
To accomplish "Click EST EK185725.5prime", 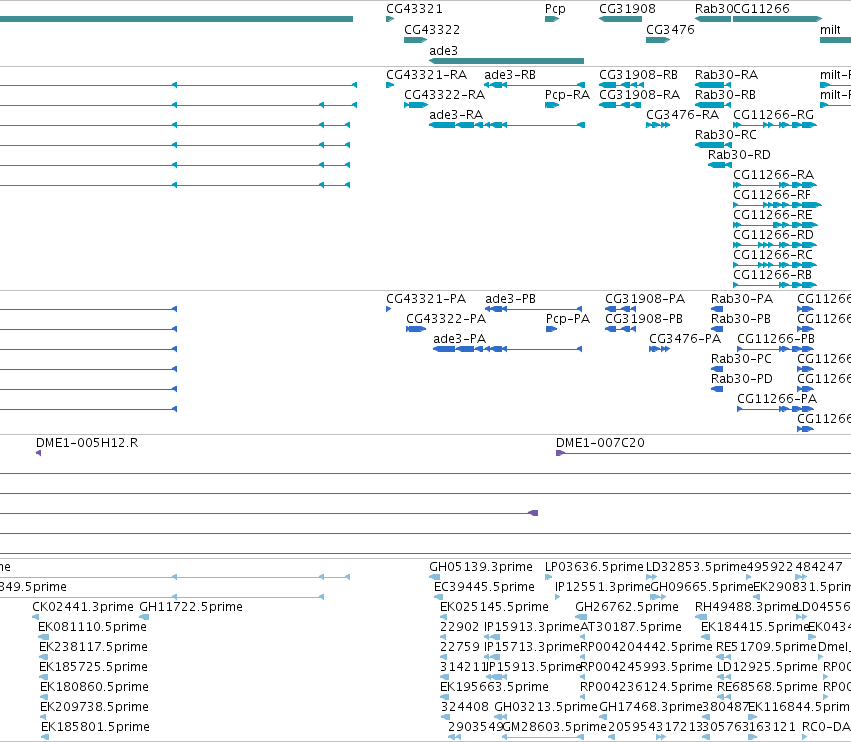I will (x=44, y=677).
